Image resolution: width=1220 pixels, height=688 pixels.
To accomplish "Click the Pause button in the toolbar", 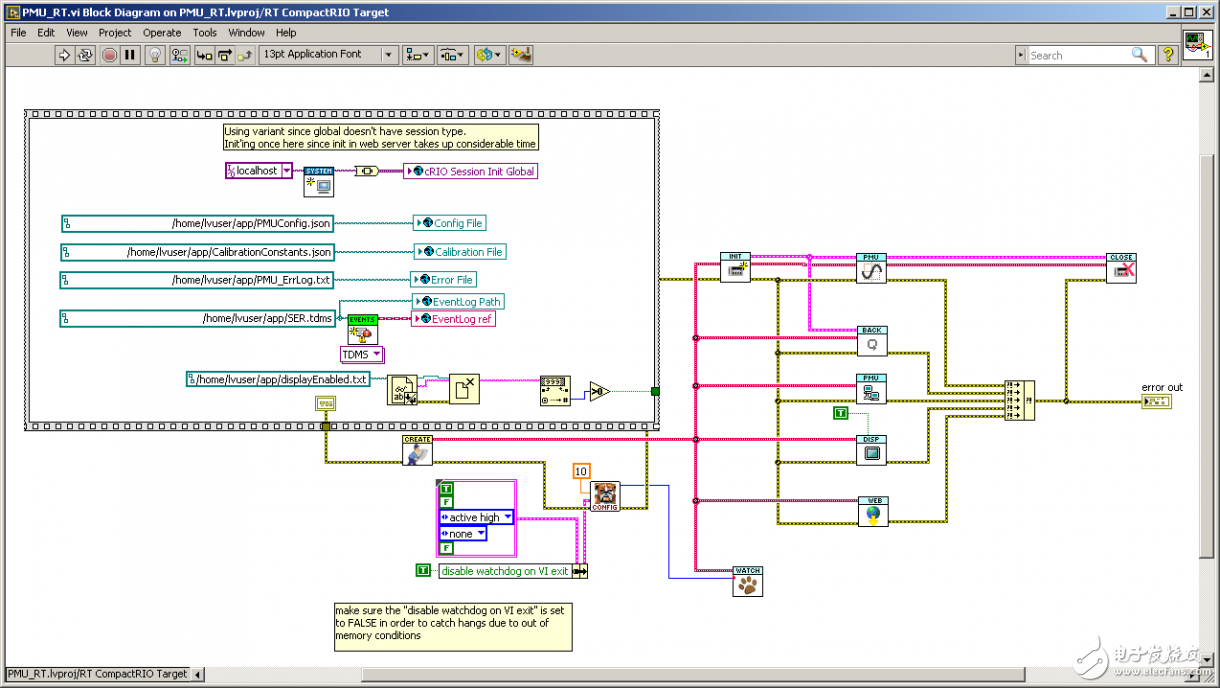I will (130, 55).
